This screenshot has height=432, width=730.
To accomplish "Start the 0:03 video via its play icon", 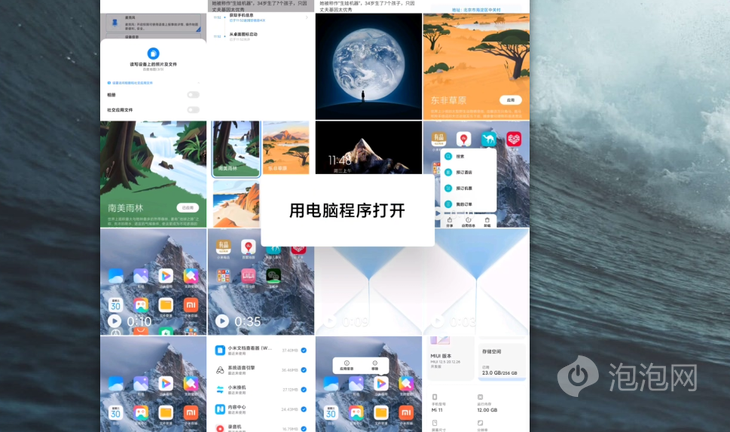I will tap(439, 321).
